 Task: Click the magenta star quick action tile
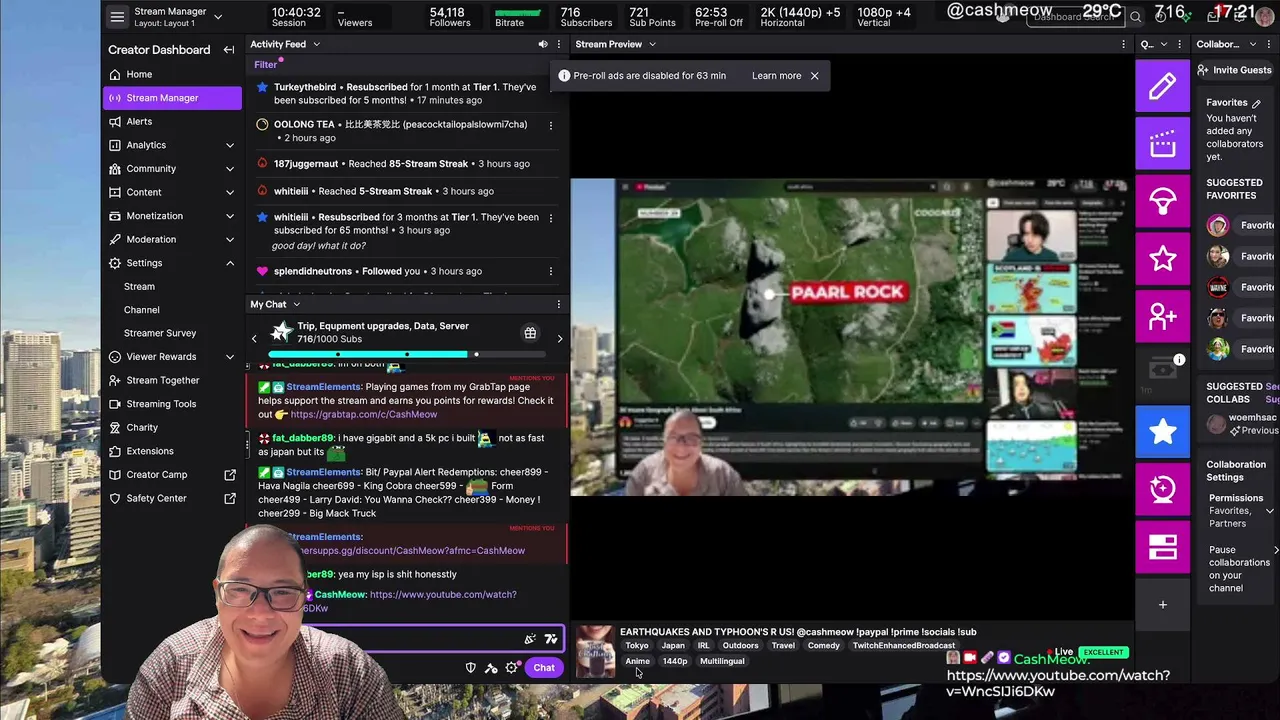(x=1162, y=259)
